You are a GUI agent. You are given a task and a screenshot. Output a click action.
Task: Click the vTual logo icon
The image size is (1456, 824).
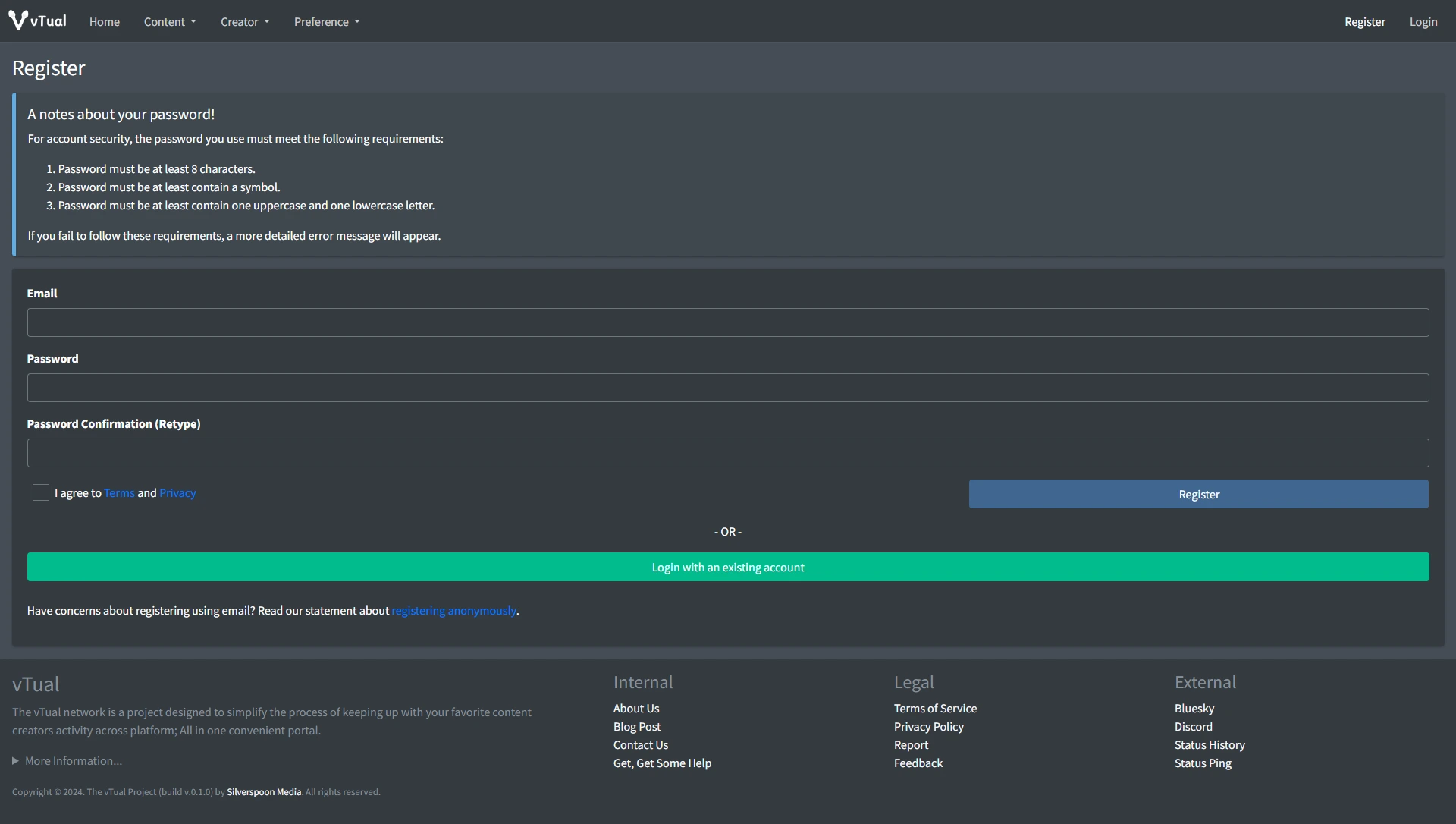coord(18,20)
